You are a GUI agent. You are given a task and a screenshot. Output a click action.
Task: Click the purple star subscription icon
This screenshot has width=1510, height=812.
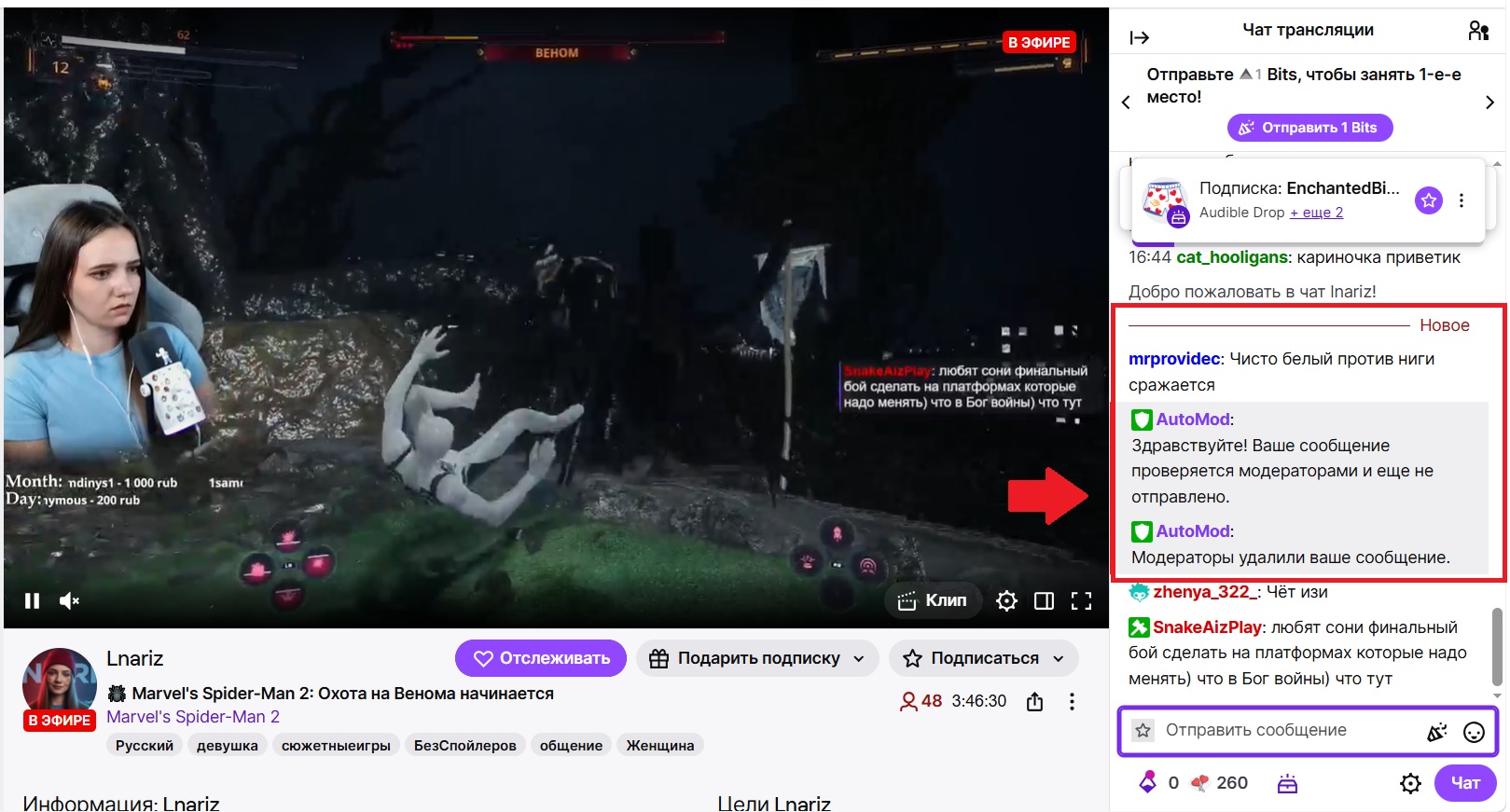click(x=1429, y=200)
